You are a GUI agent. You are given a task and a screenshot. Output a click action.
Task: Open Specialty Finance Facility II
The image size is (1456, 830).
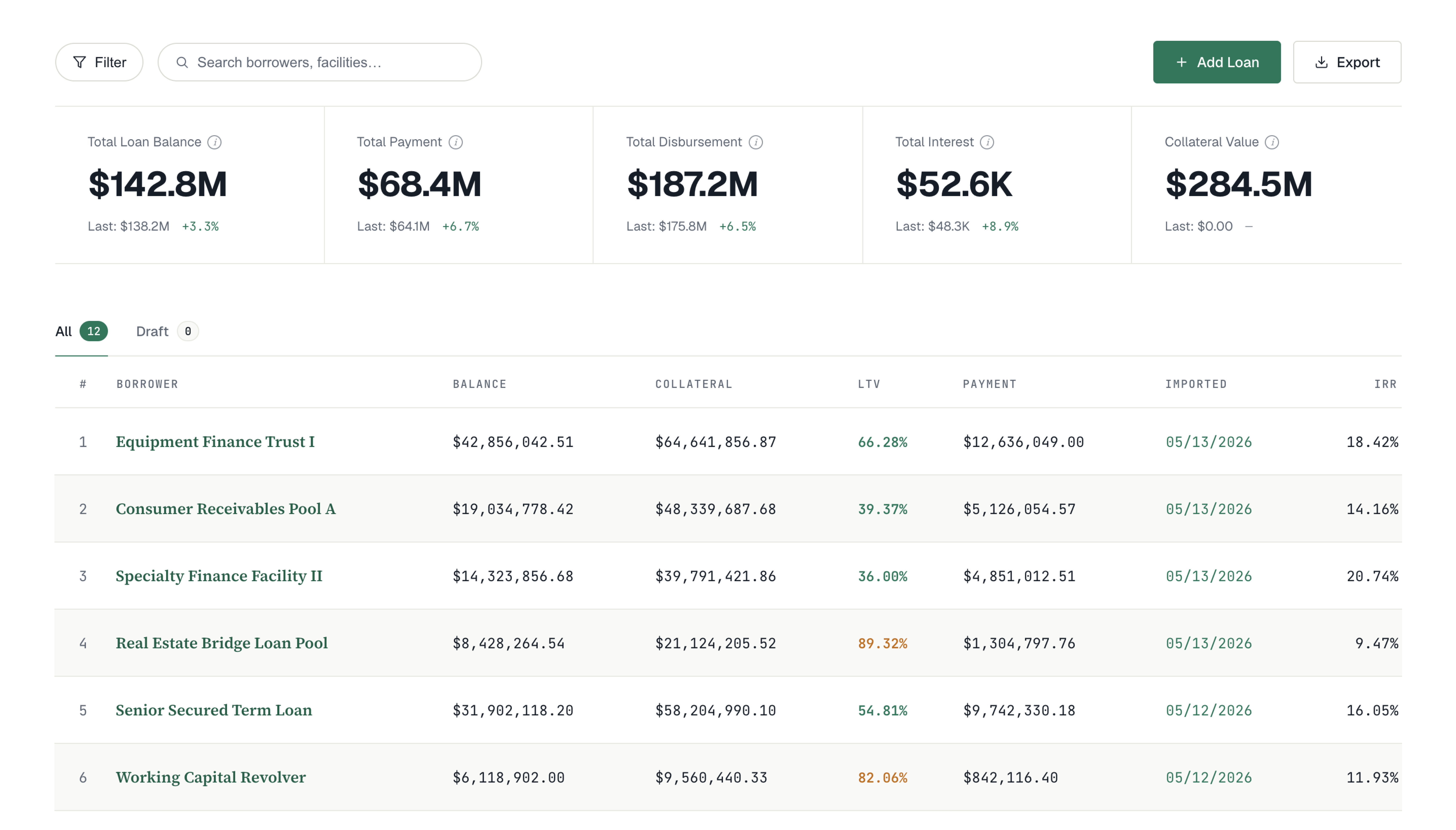coord(219,576)
